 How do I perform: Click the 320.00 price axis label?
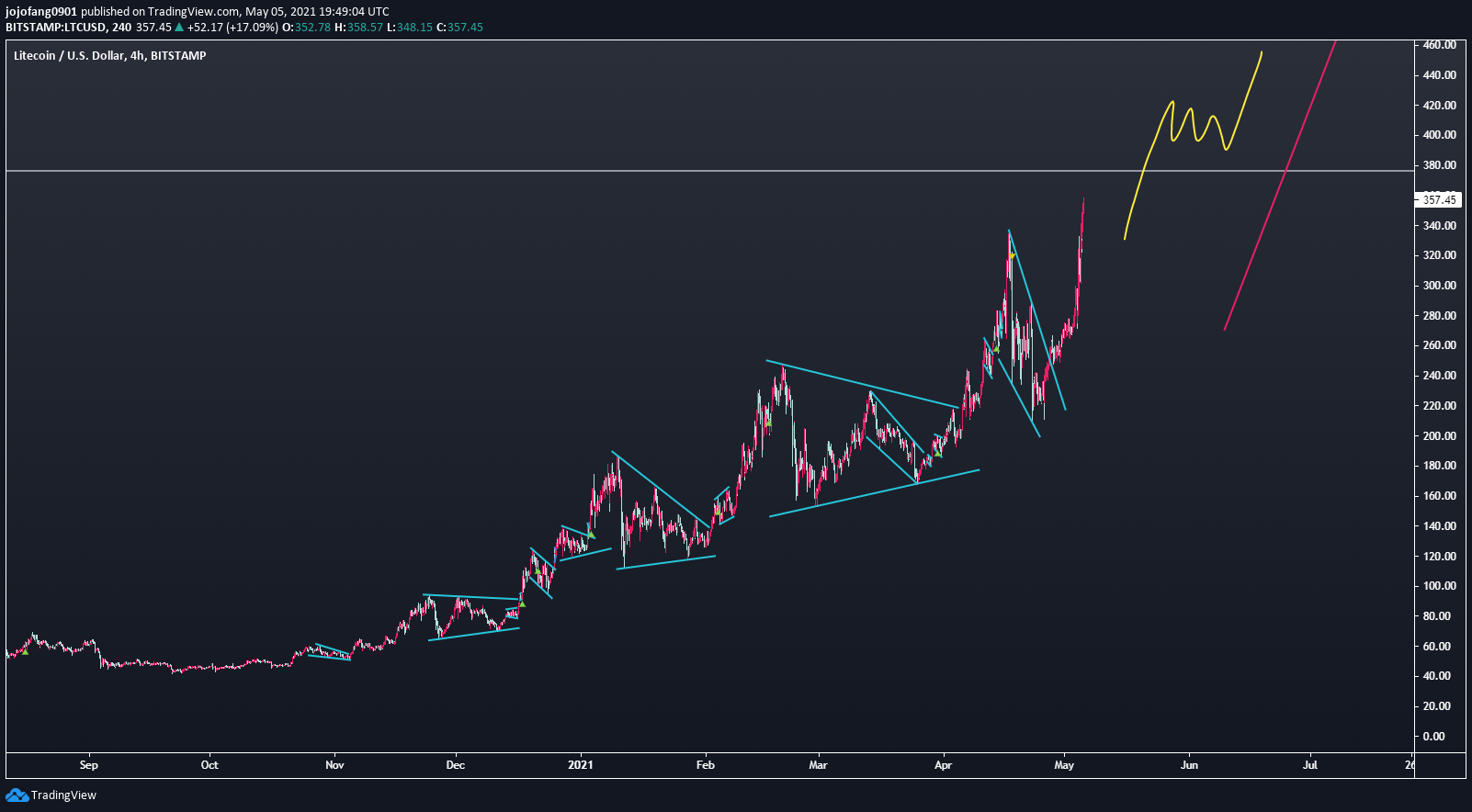pos(1439,255)
